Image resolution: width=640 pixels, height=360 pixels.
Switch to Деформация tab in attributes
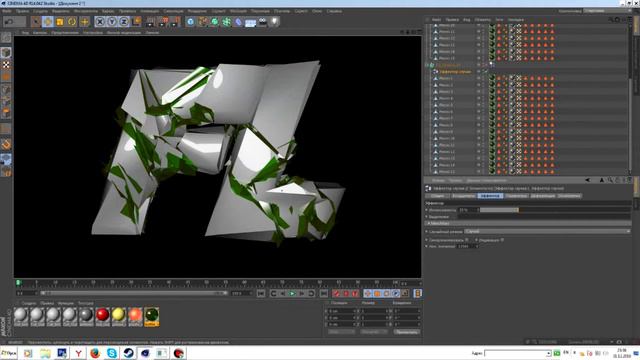tap(543, 196)
